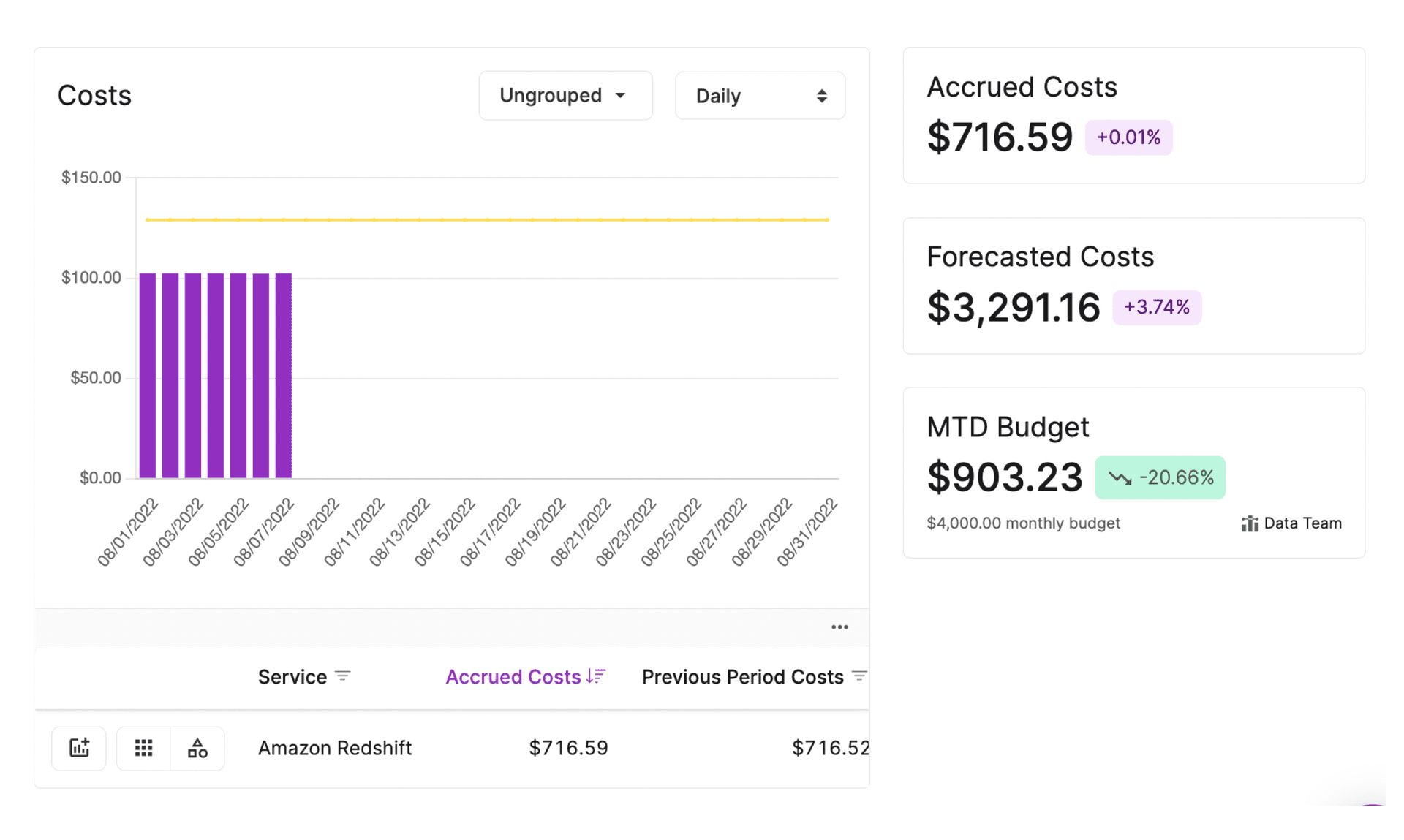Screen dimensions: 1404x840
Task: Open the more options ellipsis above the table
Action: click(839, 627)
